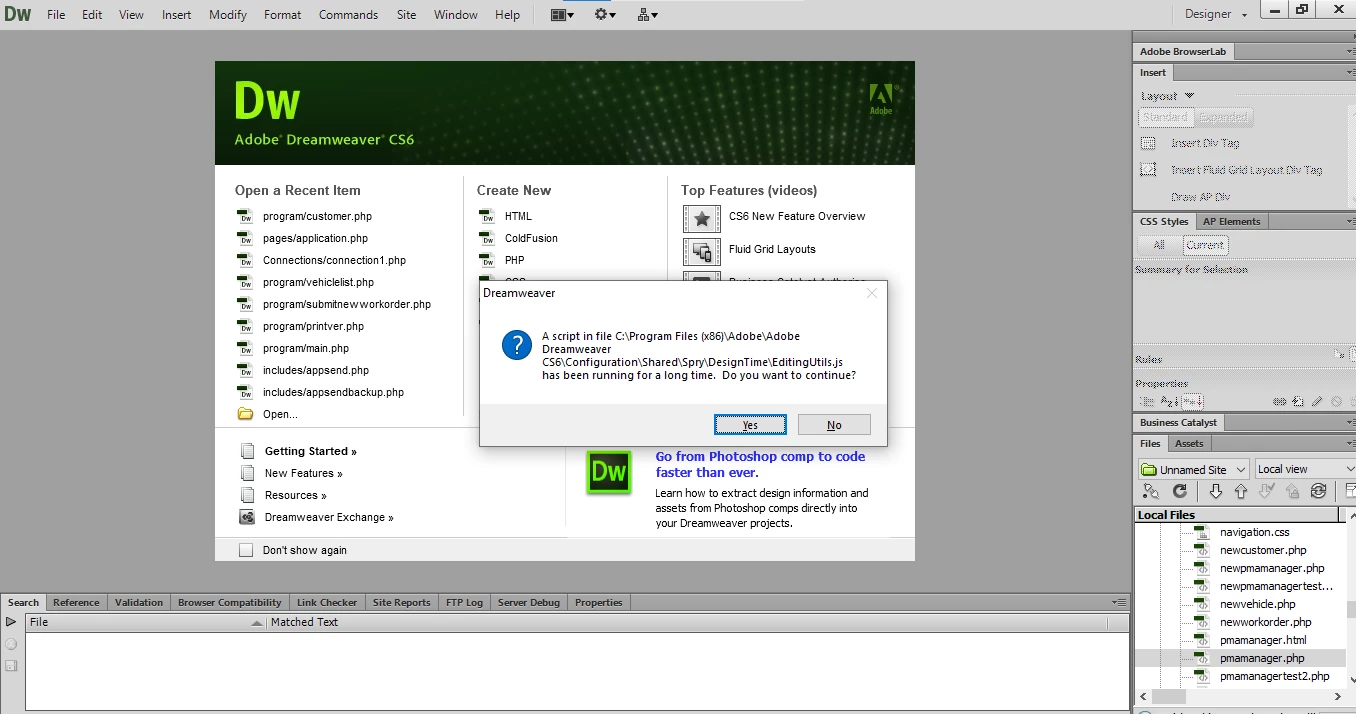Click the Get files down-arrow icon
Viewport: 1356px width, 714px height.
click(1216, 491)
